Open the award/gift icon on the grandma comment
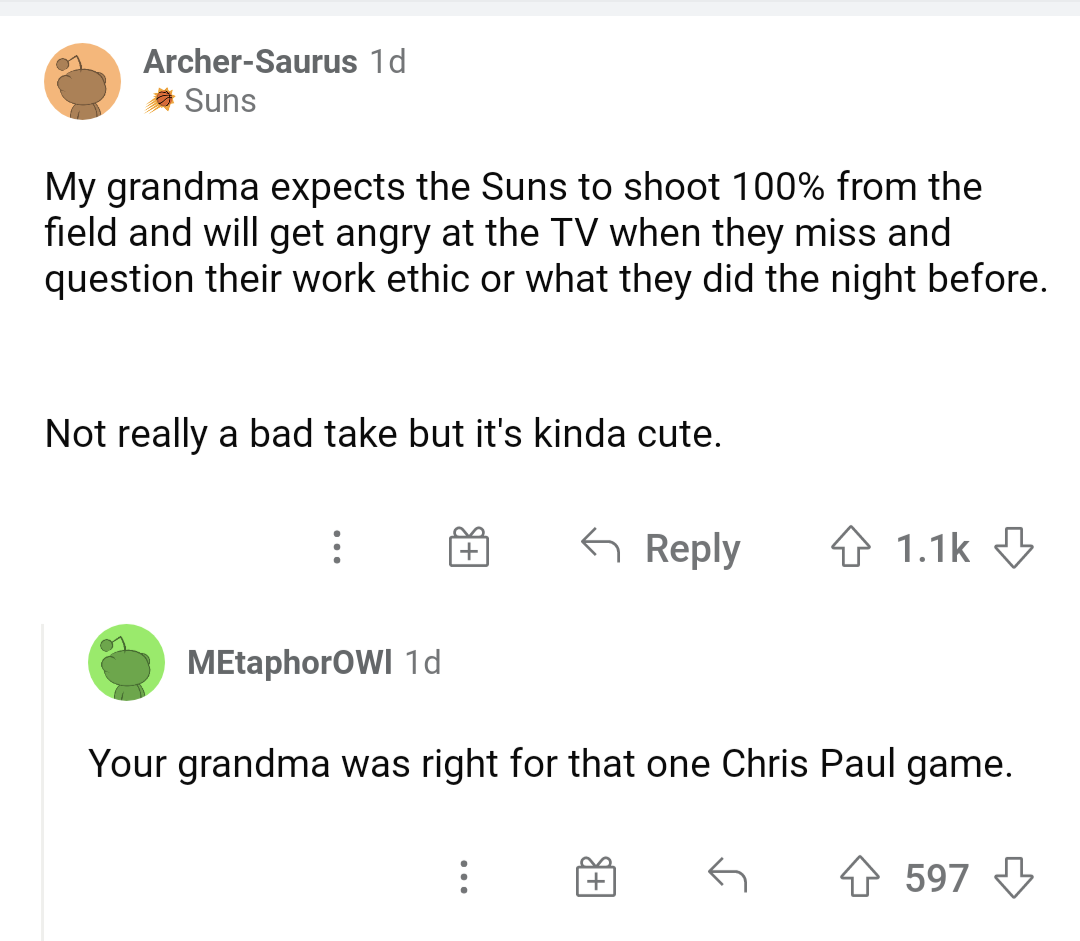This screenshot has width=1080, height=941. pos(468,547)
